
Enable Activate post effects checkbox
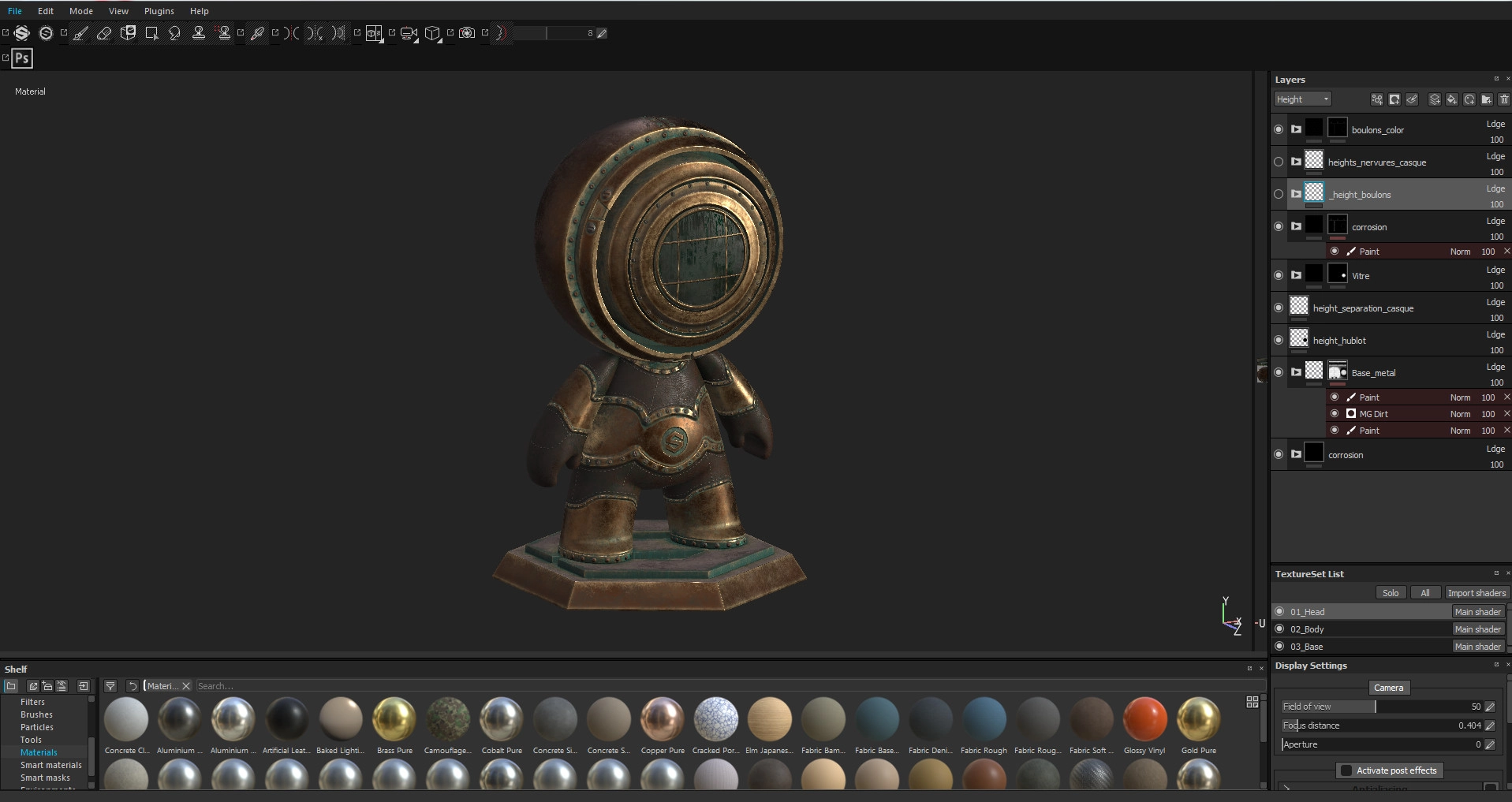click(1346, 770)
